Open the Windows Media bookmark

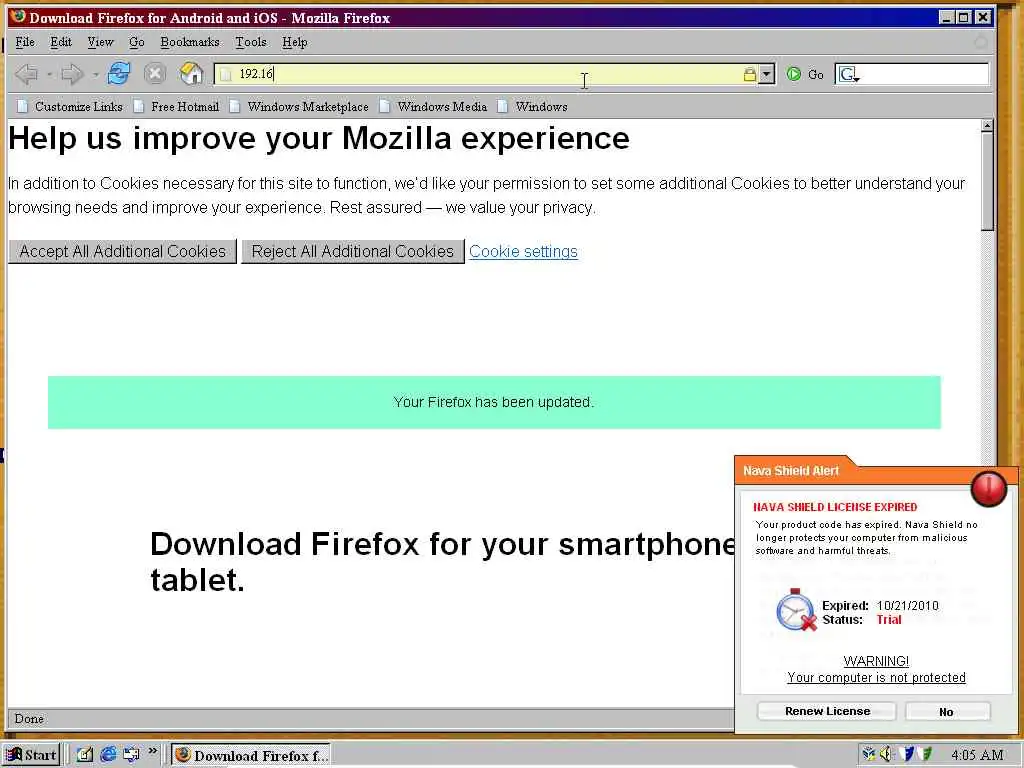click(434, 106)
